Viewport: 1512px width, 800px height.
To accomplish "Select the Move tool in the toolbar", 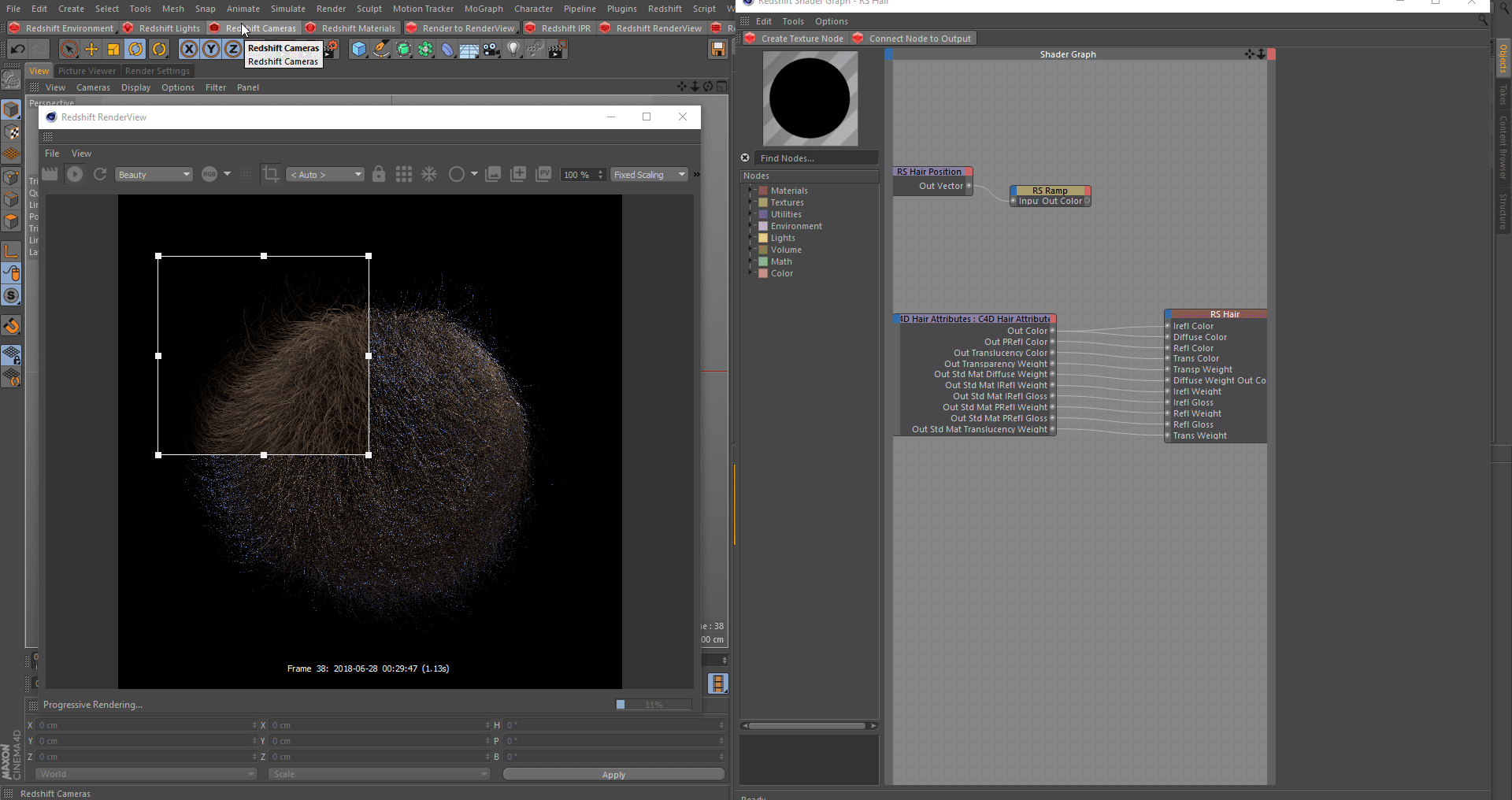I will tap(91, 50).
